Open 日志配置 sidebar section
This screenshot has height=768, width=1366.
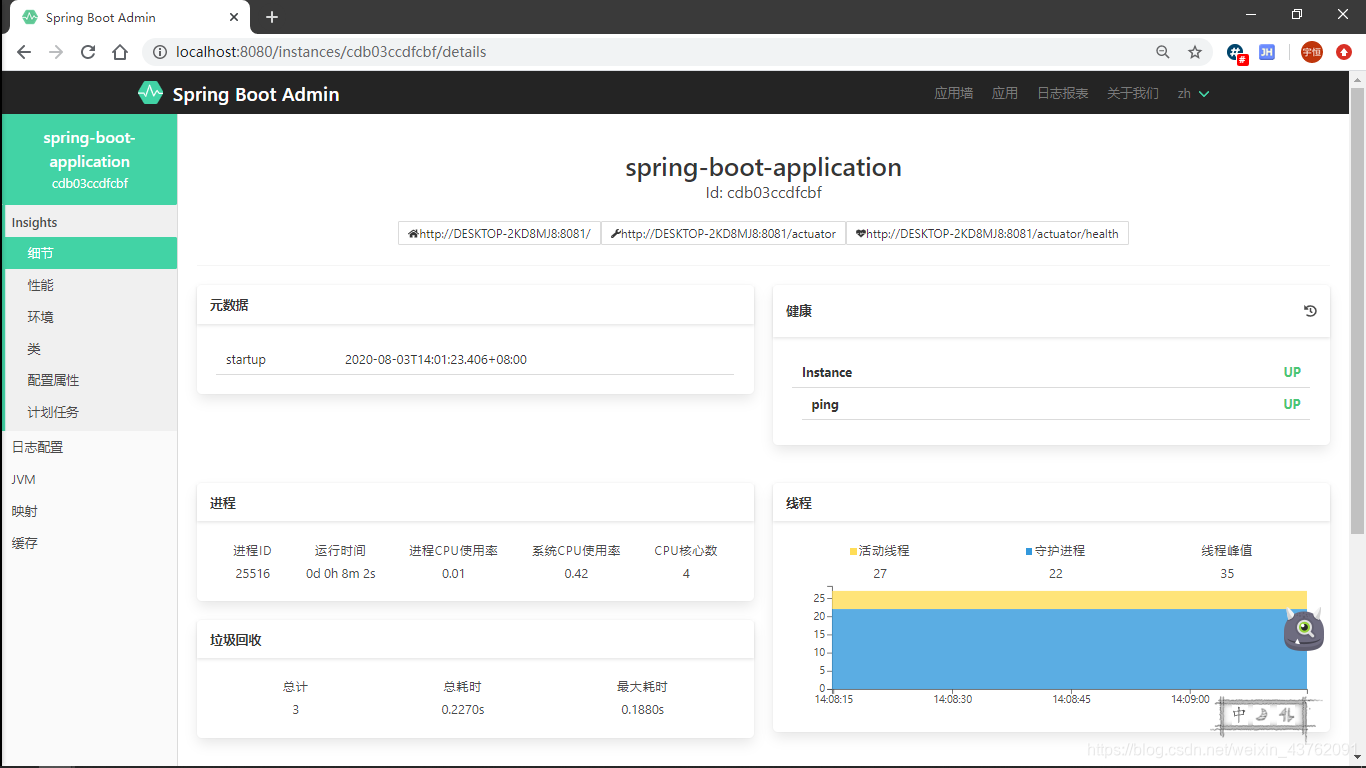click(x=90, y=447)
